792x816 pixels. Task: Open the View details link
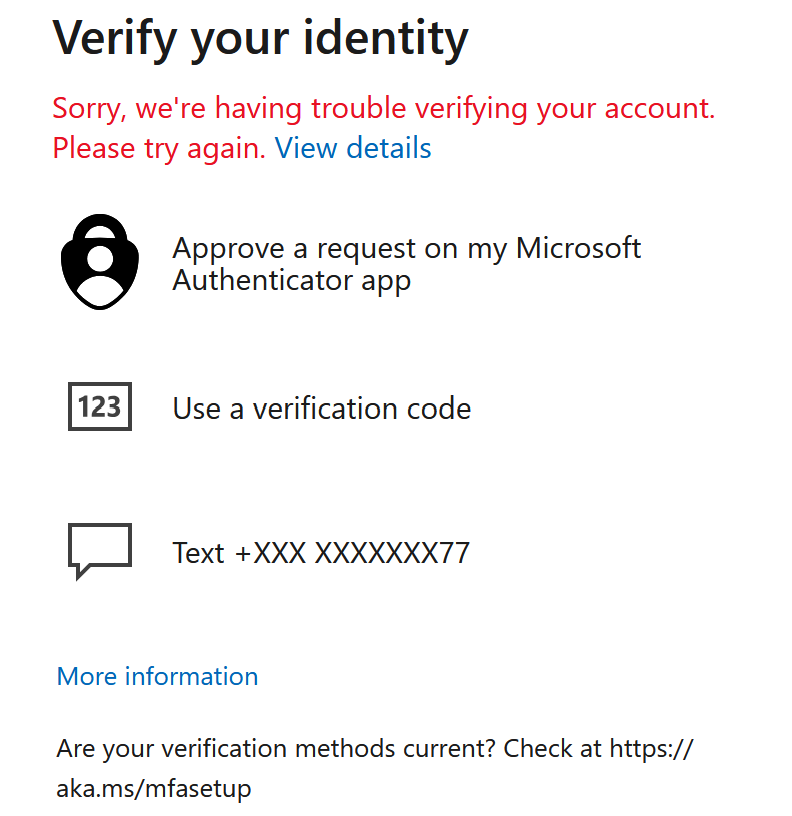coord(353,149)
